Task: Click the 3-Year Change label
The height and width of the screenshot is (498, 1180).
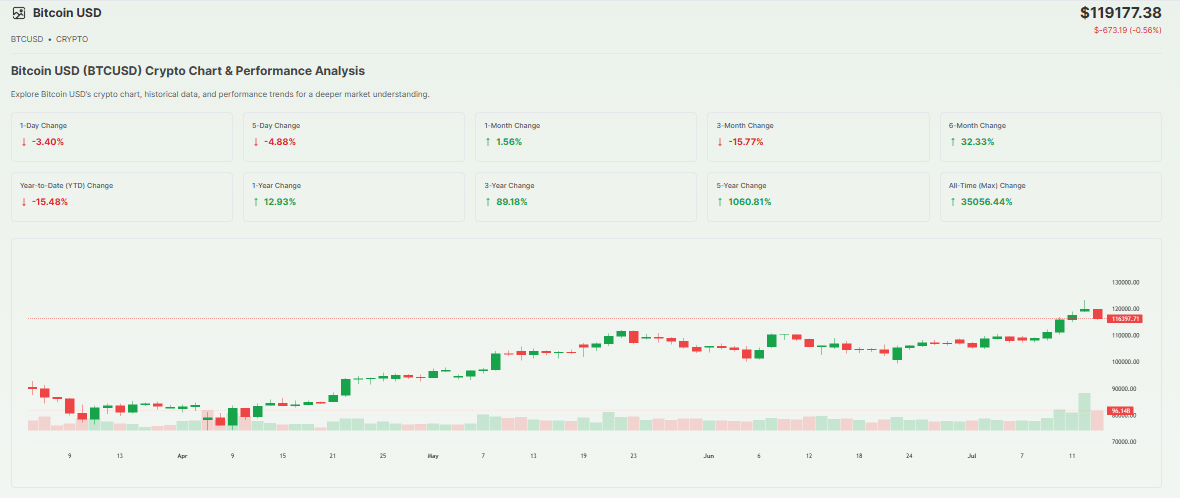Action: 509,185
